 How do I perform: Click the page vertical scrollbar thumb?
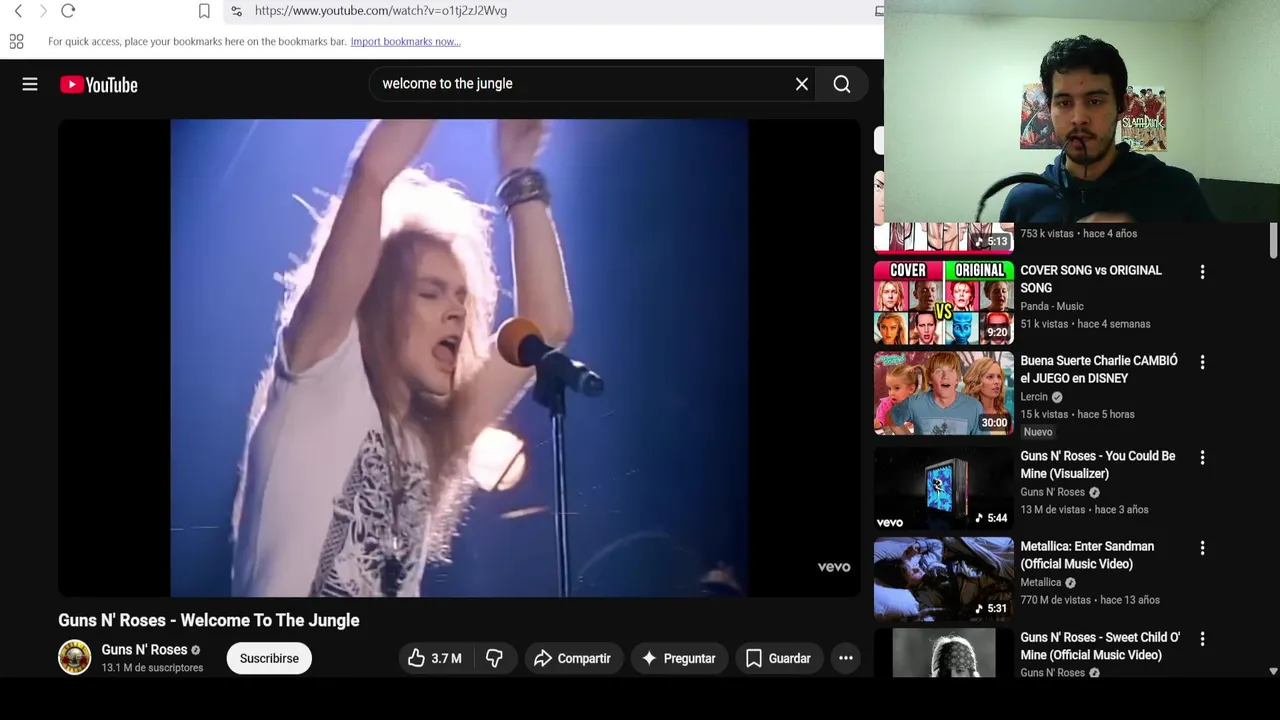click(1273, 239)
